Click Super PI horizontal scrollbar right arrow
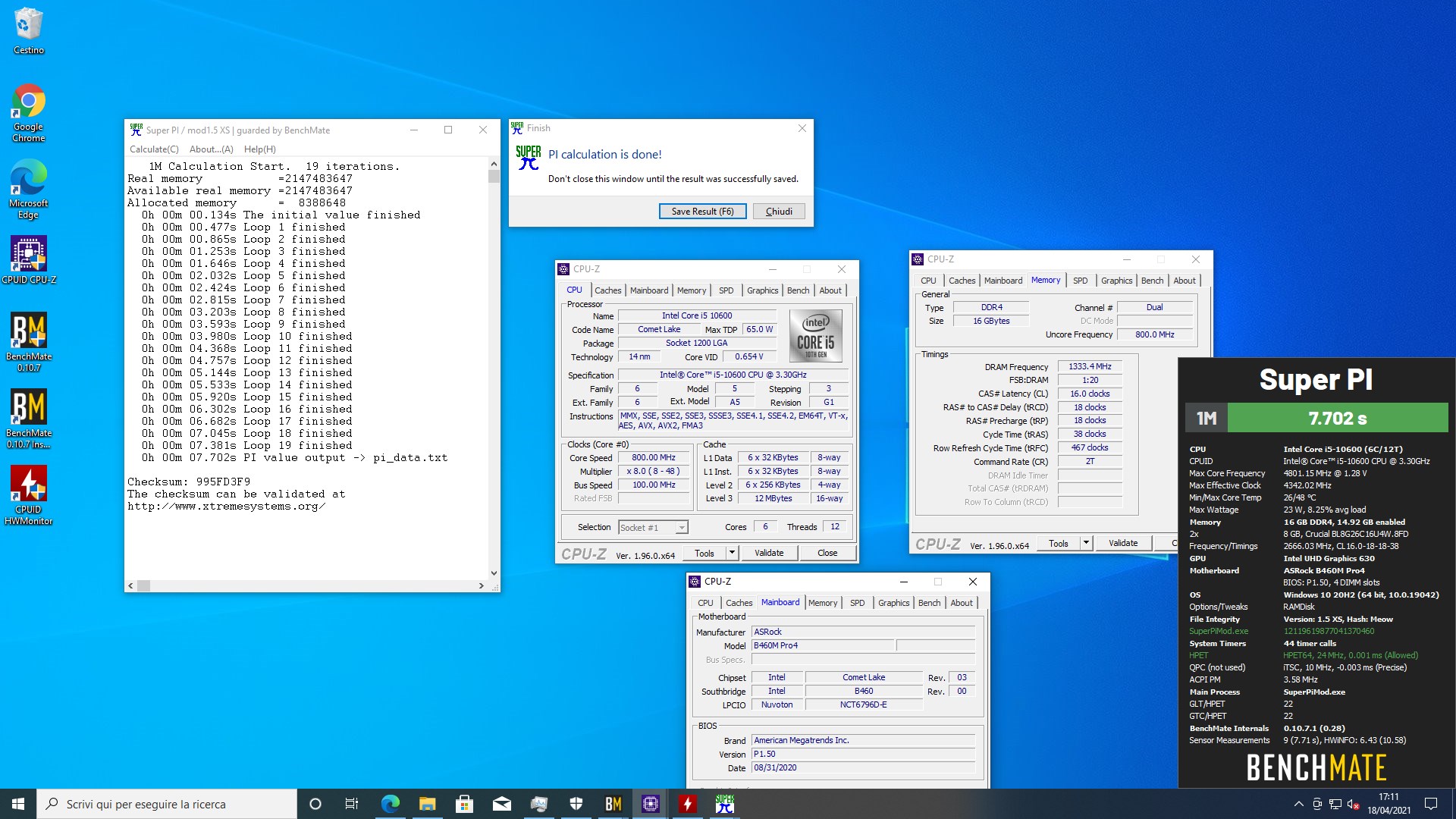 pyautogui.click(x=481, y=585)
